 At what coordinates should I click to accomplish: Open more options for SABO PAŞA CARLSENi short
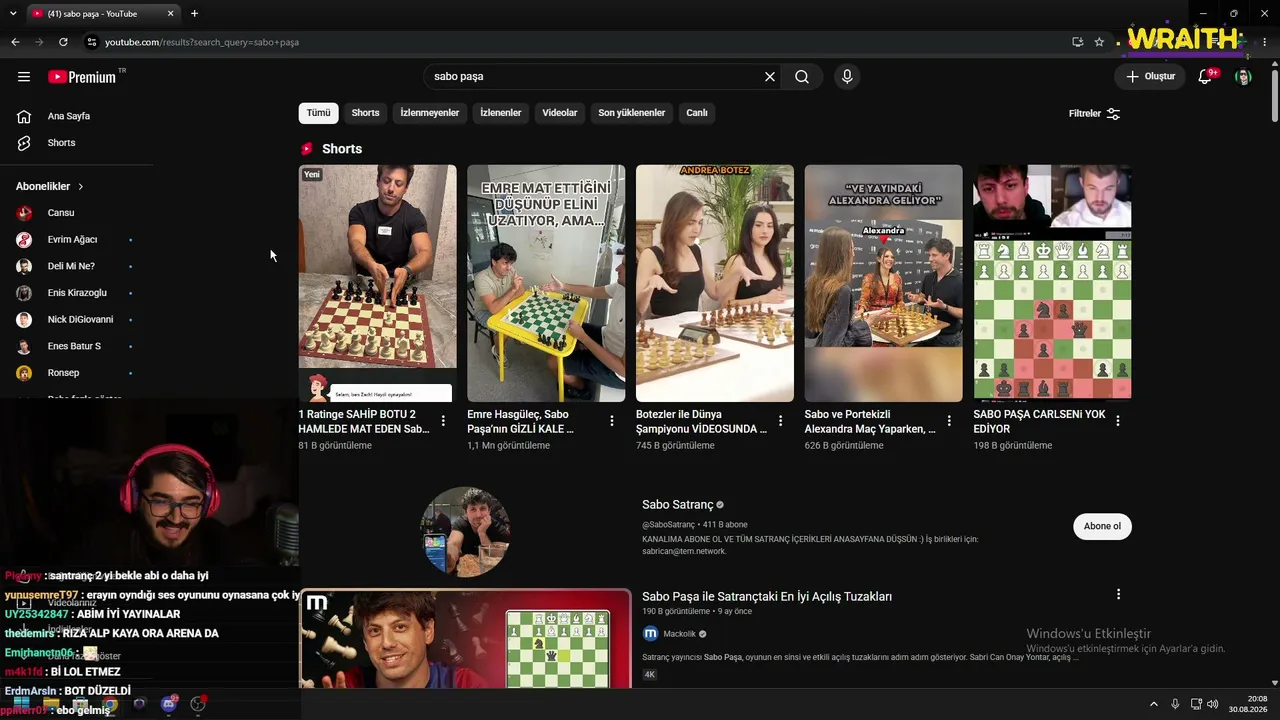pos(1118,421)
